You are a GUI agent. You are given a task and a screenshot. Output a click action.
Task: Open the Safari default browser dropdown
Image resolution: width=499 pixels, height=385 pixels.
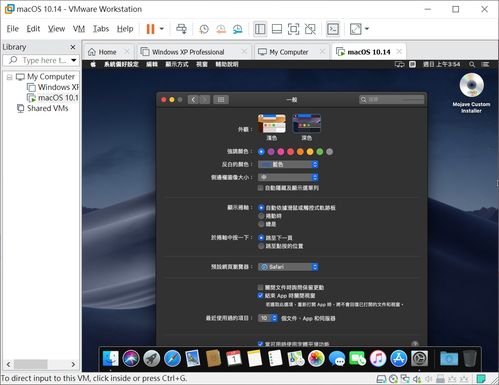[x=288, y=267]
